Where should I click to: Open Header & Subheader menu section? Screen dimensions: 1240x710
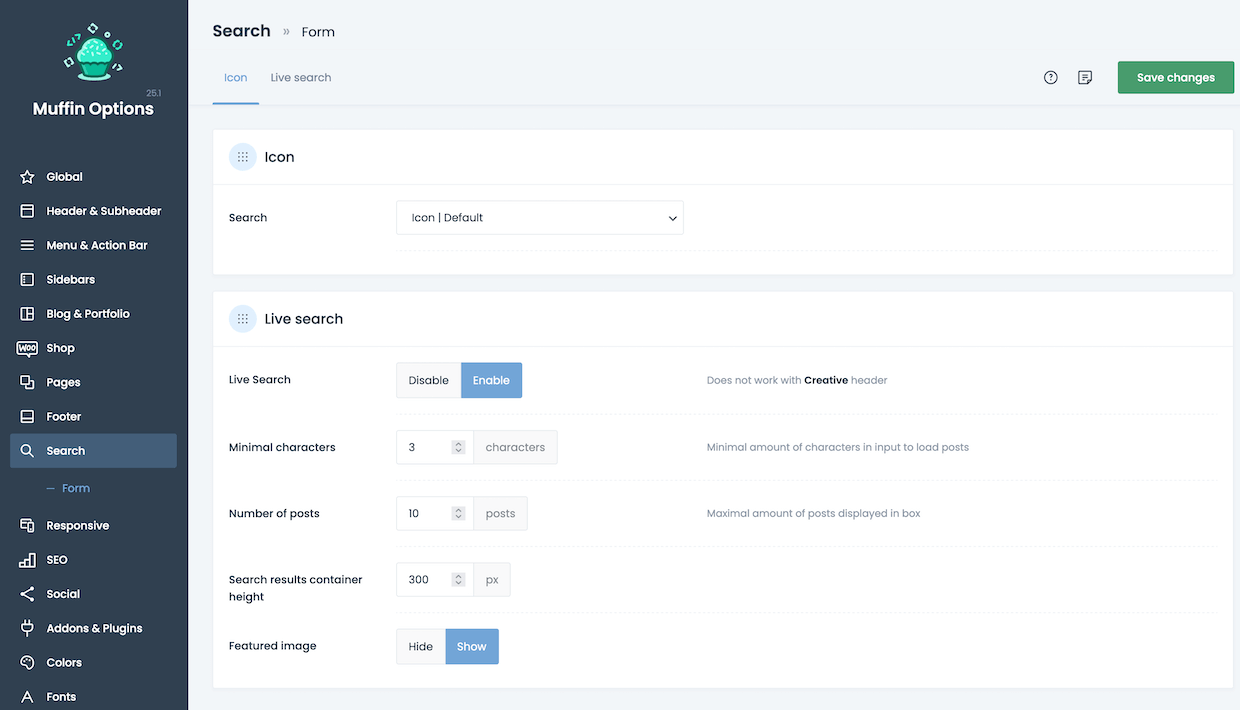pyautogui.click(x=103, y=211)
